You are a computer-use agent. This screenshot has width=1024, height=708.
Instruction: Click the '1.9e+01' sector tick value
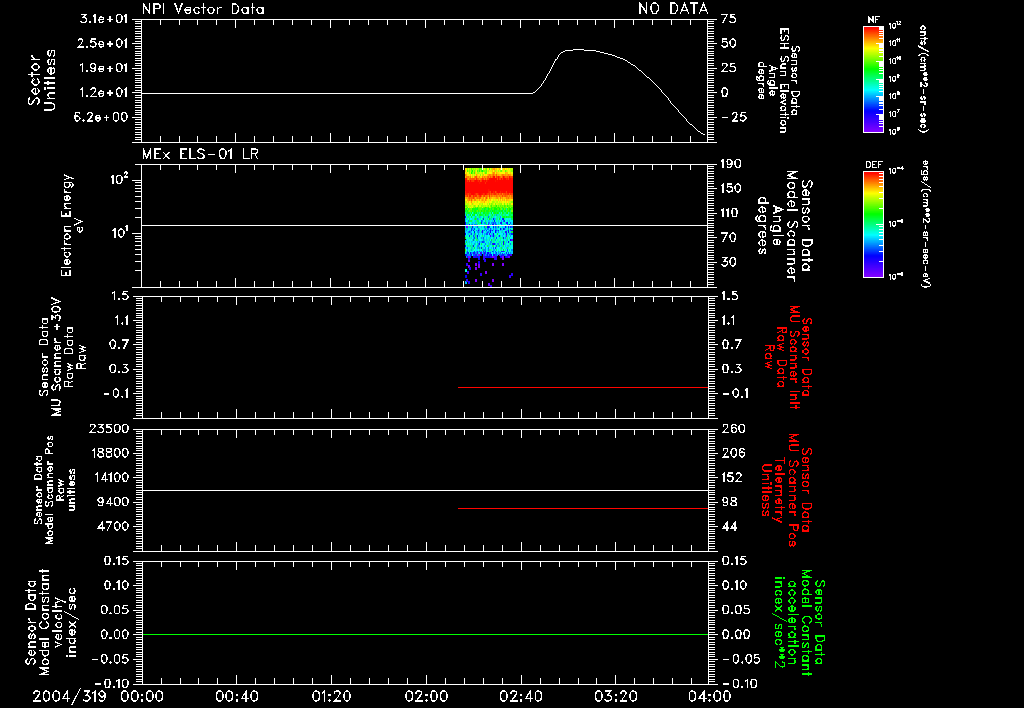point(104,68)
